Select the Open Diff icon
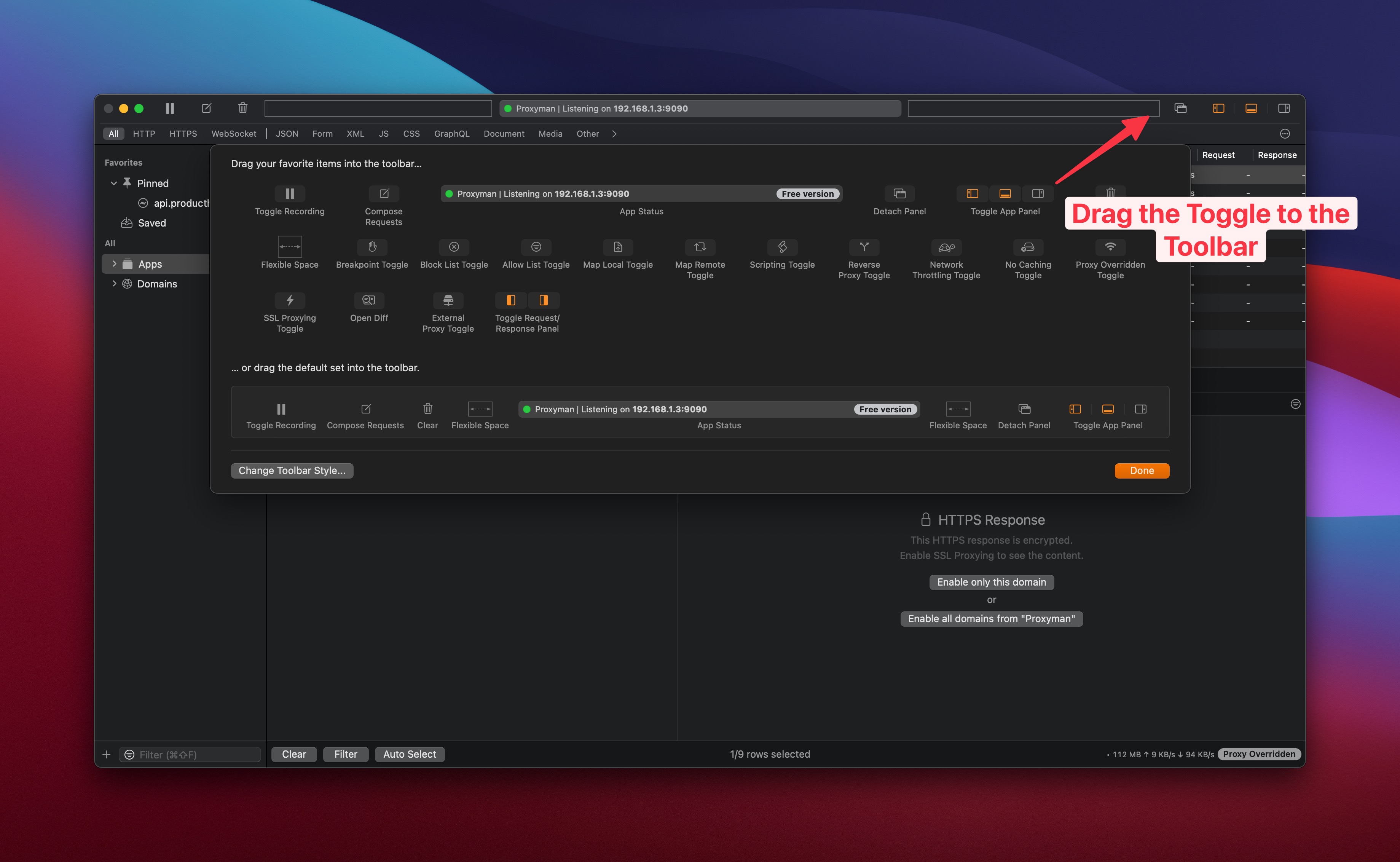This screenshot has width=1400, height=862. 369,300
